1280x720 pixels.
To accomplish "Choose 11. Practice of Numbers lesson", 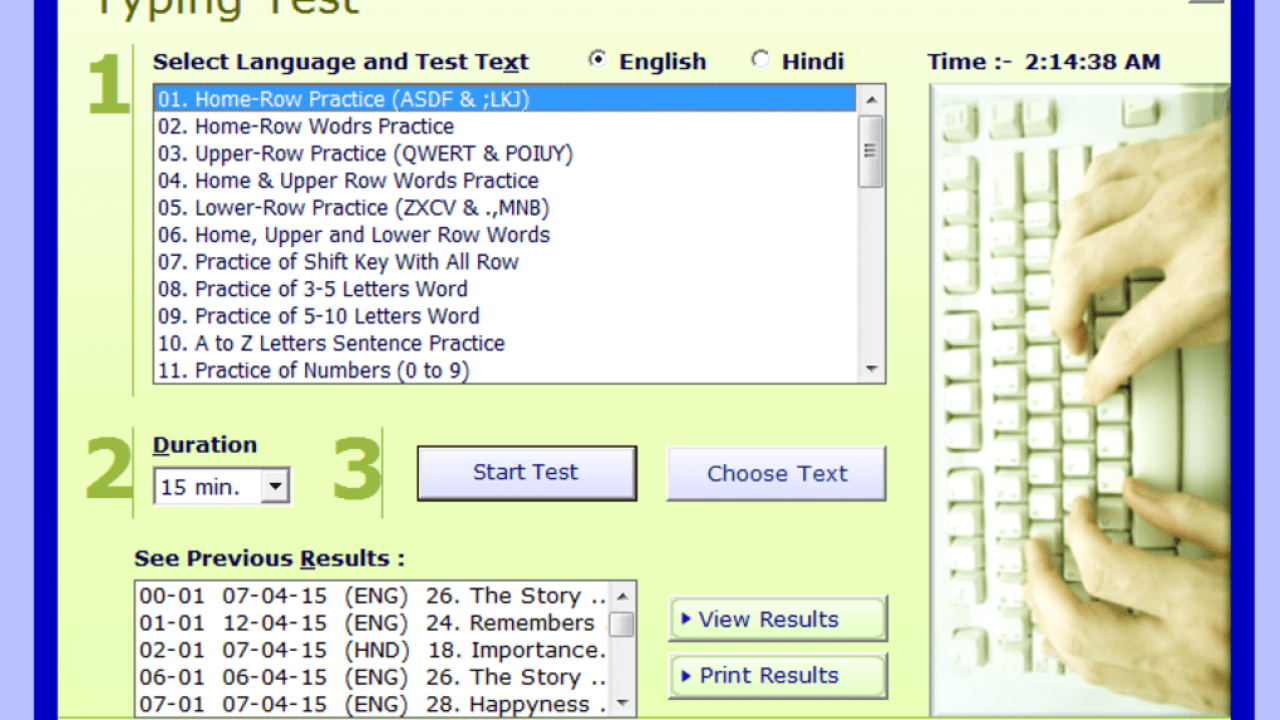I will tap(313, 370).
